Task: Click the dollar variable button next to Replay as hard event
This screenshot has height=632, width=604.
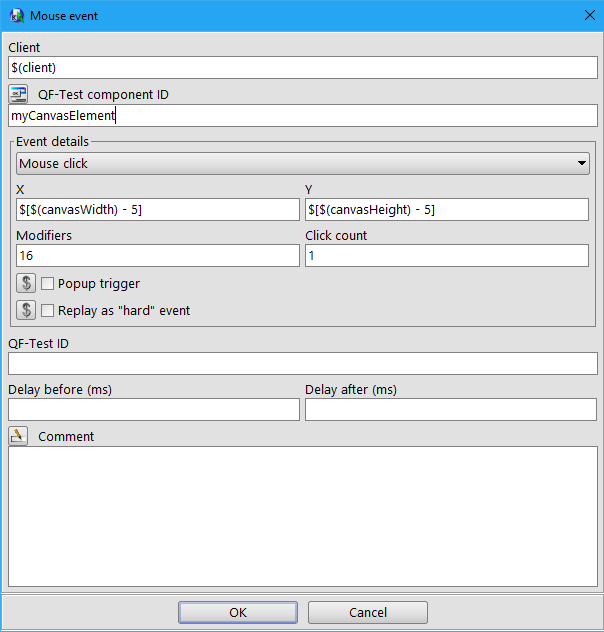Action: tap(26, 310)
